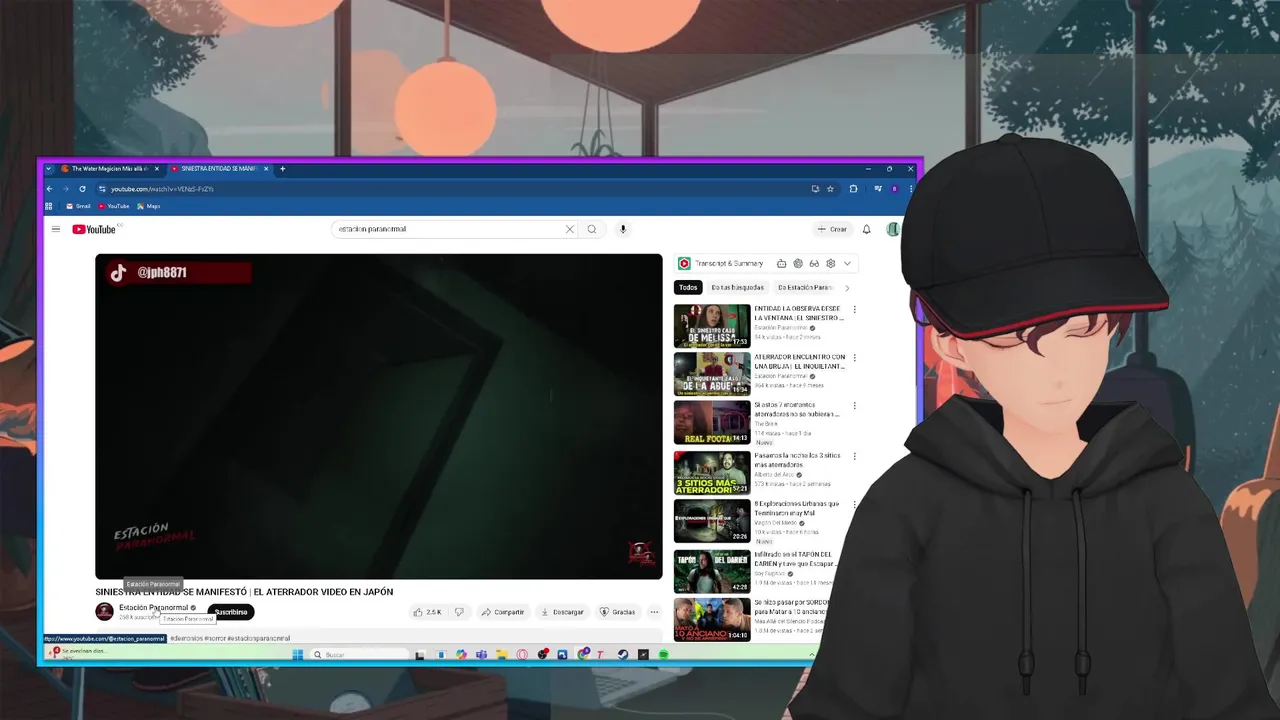1280x720 pixels.
Task: Open options for 'Pasamos la noche' video
Action: [x=854, y=457]
